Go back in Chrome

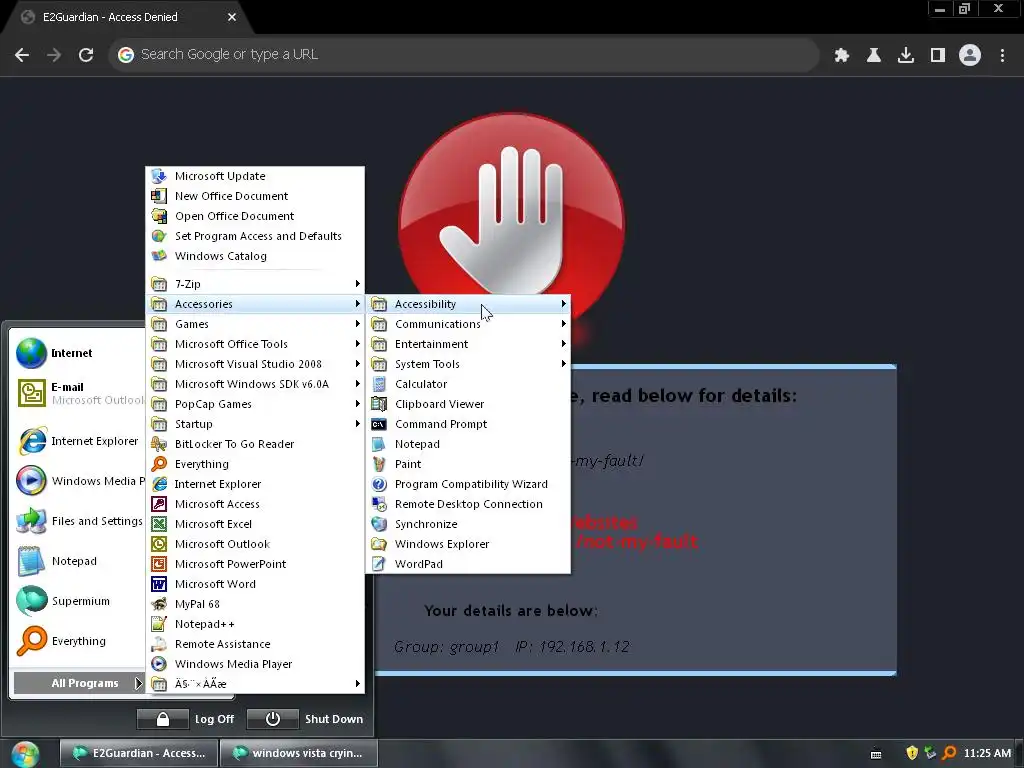[x=22, y=55]
